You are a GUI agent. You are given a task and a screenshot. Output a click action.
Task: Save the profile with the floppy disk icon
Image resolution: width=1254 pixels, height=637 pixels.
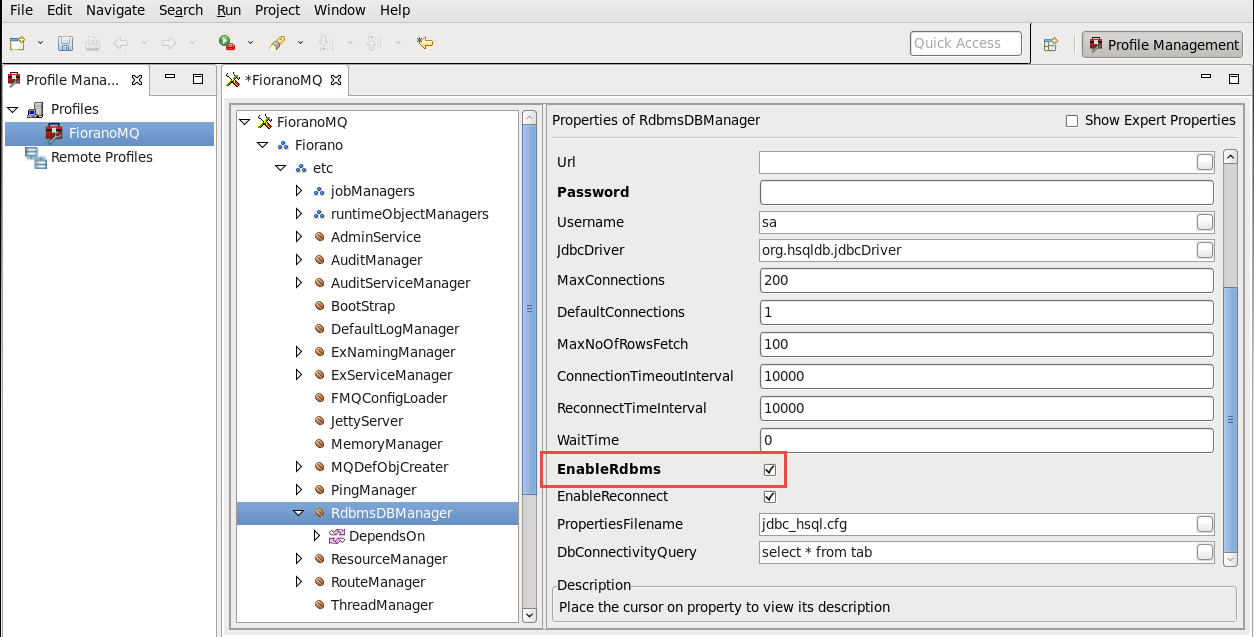[x=65, y=43]
